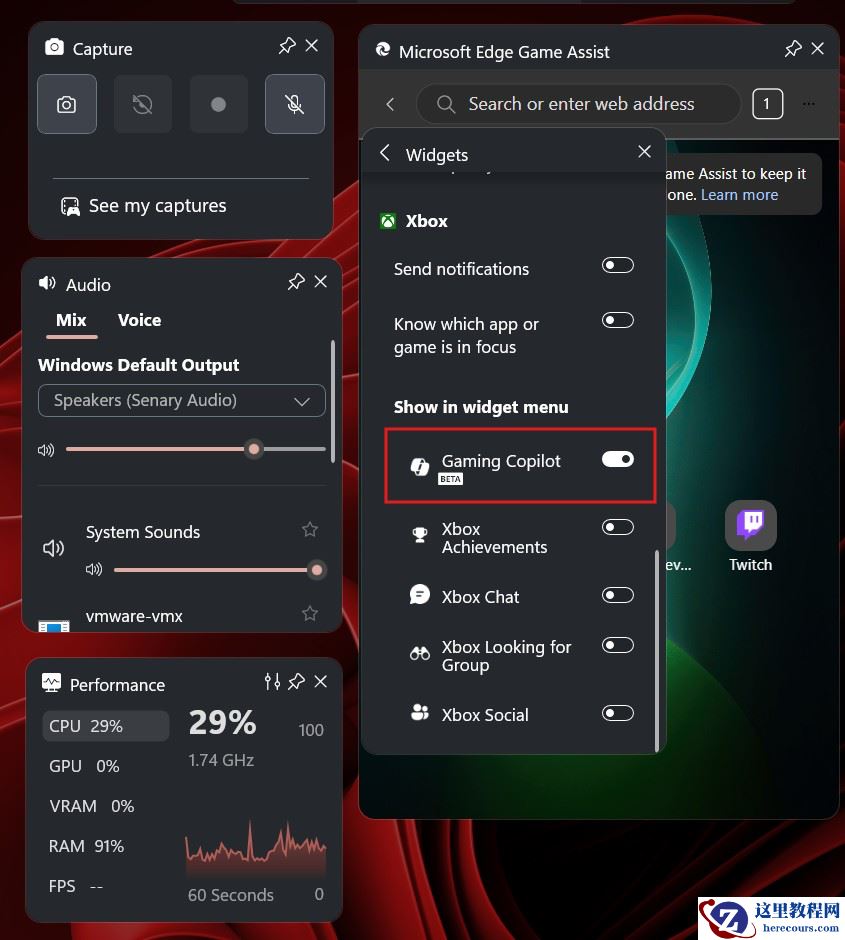
Task: Click the back arrow in Edge Game Assist
Action: click(x=390, y=103)
